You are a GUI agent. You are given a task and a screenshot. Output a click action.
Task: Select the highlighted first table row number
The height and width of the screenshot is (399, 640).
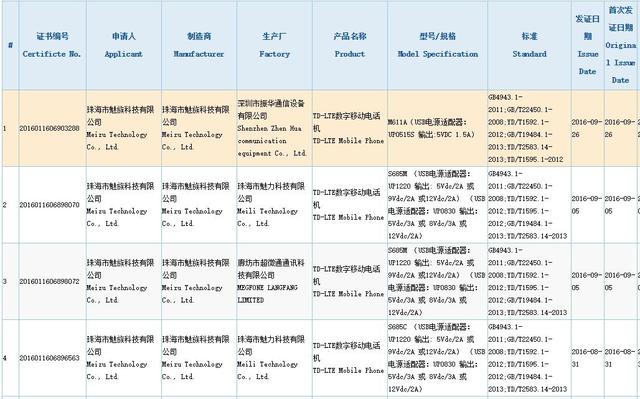click(x=4, y=129)
